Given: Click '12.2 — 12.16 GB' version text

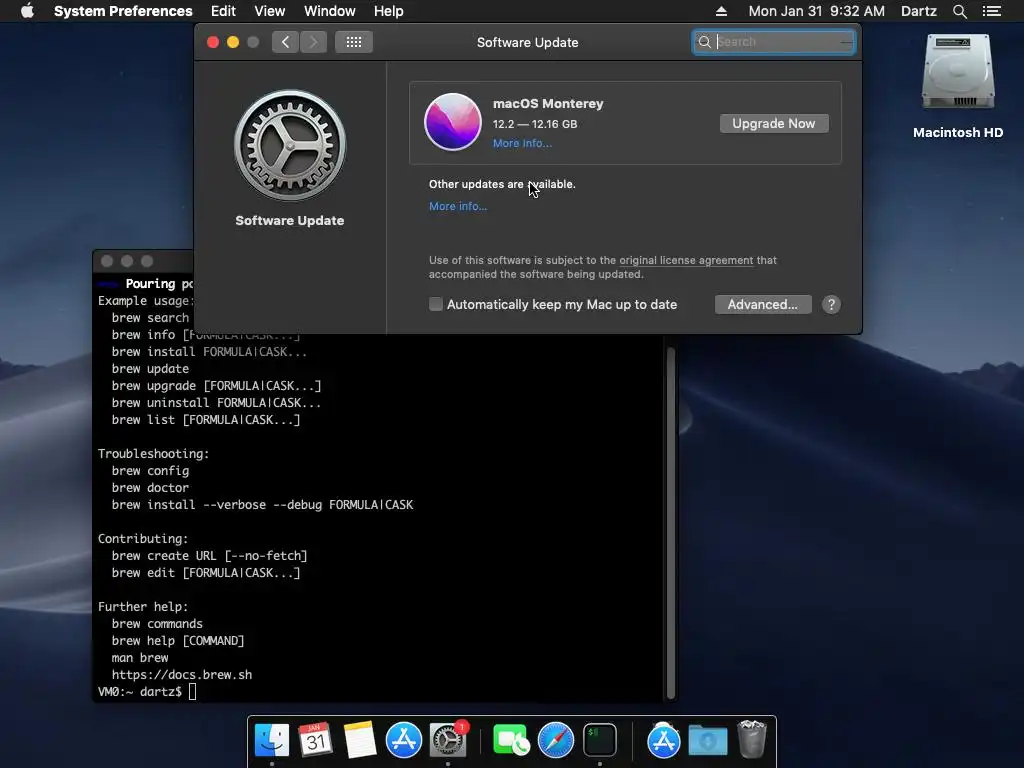Looking at the screenshot, I should pos(535,124).
